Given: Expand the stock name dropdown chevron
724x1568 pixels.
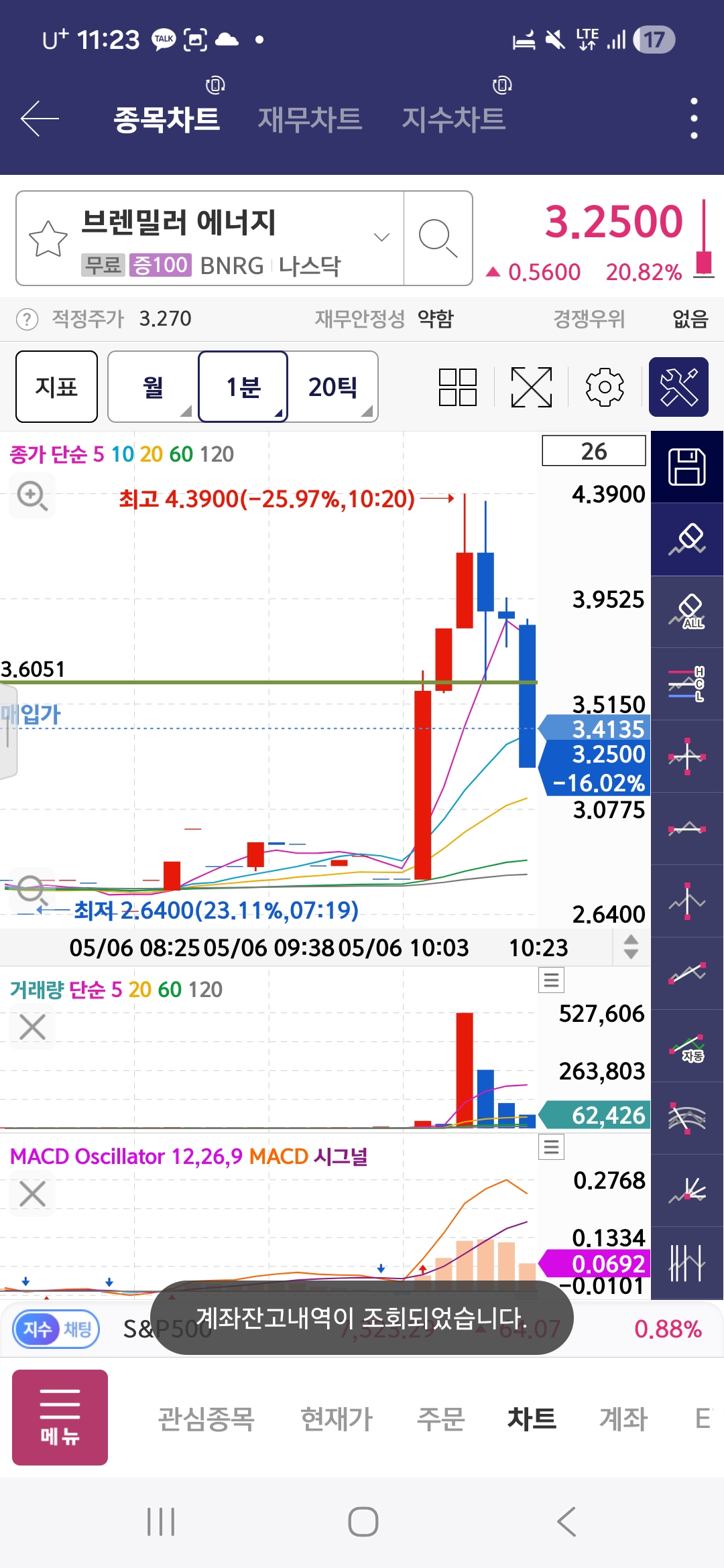Looking at the screenshot, I should [x=381, y=237].
